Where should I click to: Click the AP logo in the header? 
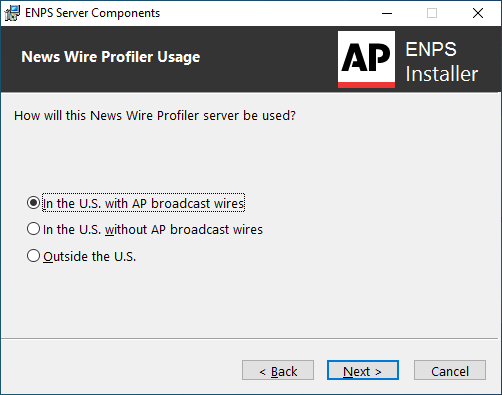(x=366, y=59)
